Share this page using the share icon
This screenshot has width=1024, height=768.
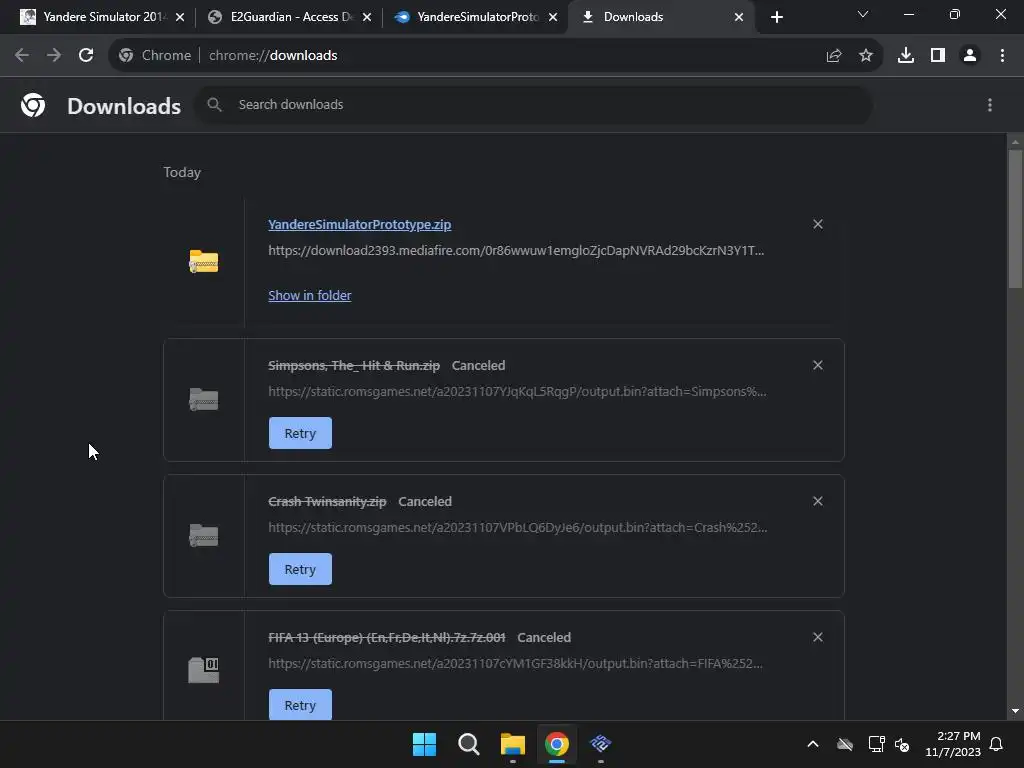pos(833,56)
